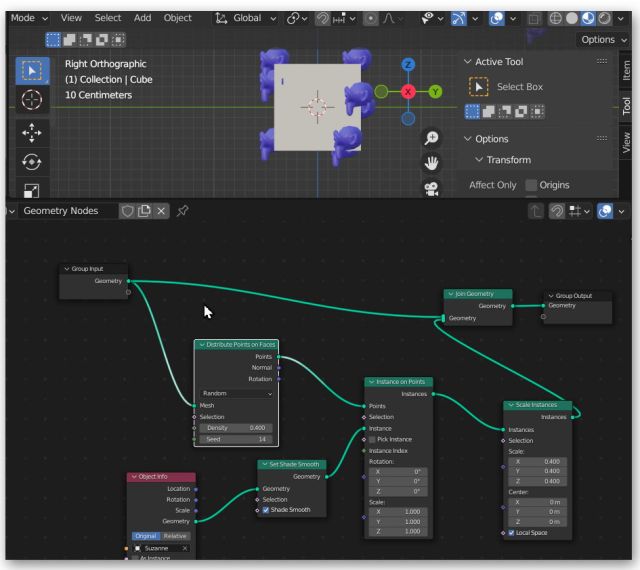The height and width of the screenshot is (570, 640).
Task: Adjust the Seed value field
Action: coord(236,439)
